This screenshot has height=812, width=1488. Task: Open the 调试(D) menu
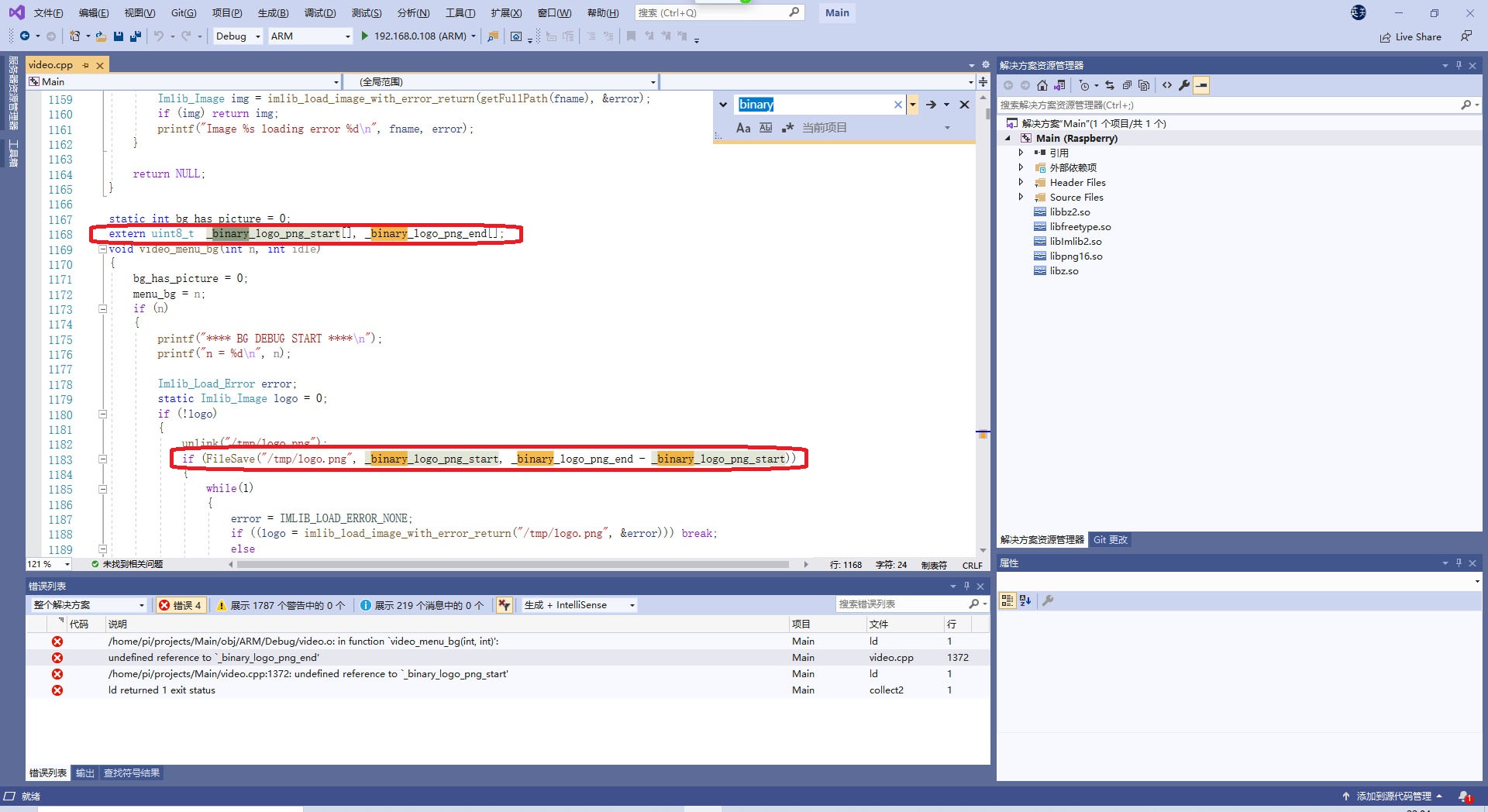pos(319,12)
